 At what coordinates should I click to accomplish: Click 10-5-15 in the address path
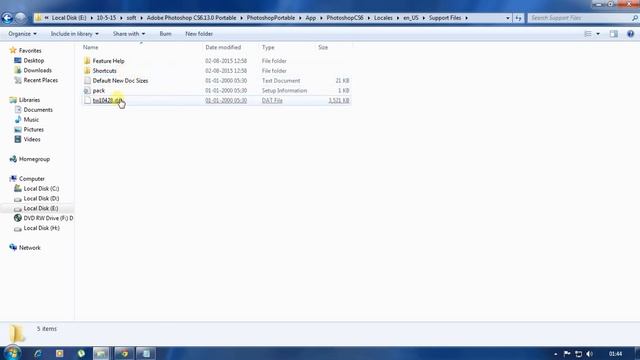[x=106, y=18]
